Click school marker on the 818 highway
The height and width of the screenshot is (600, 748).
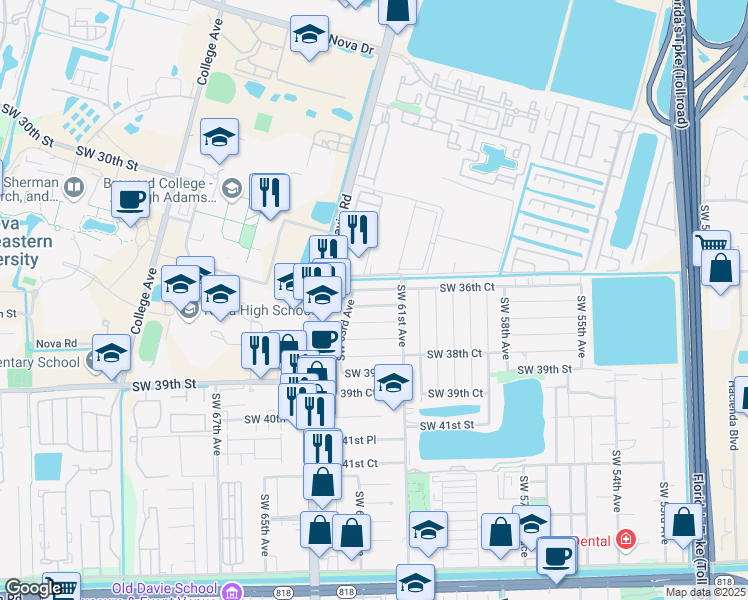[x=416, y=582]
